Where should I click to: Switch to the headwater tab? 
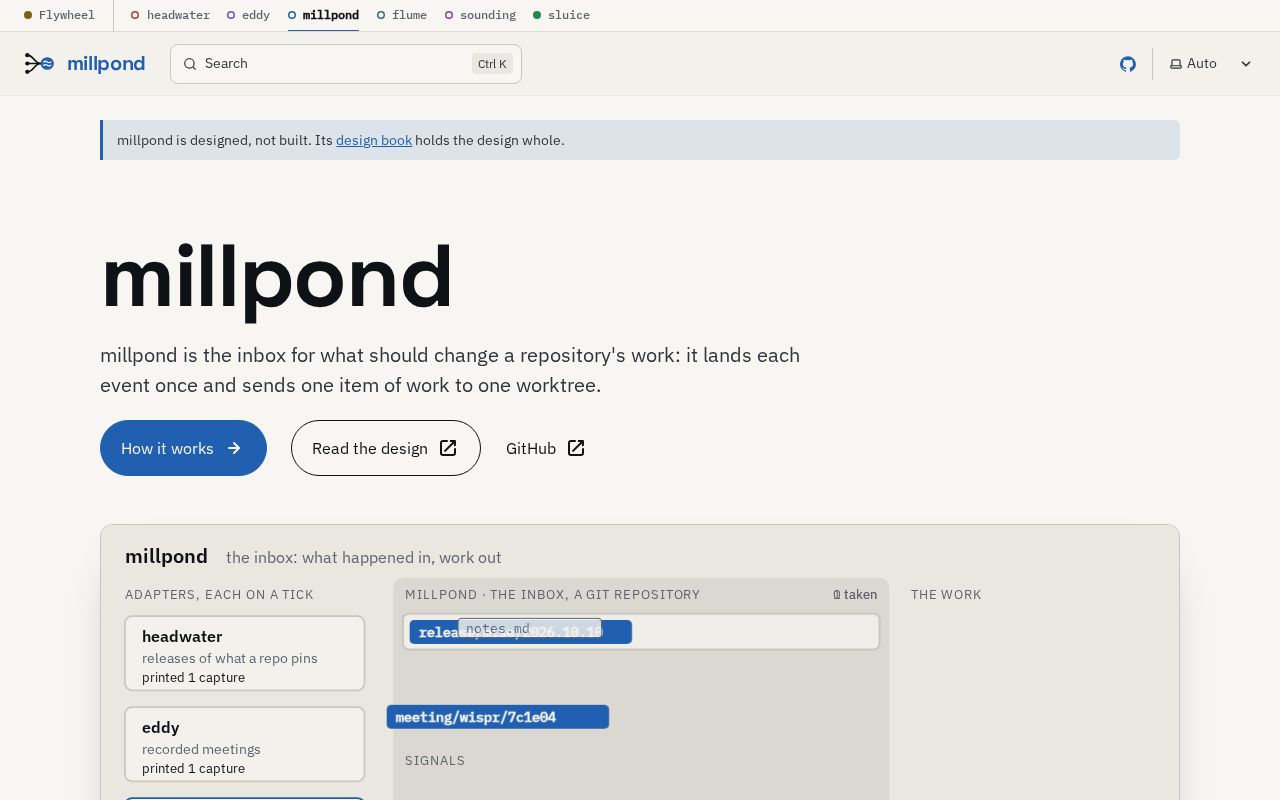[170, 15]
